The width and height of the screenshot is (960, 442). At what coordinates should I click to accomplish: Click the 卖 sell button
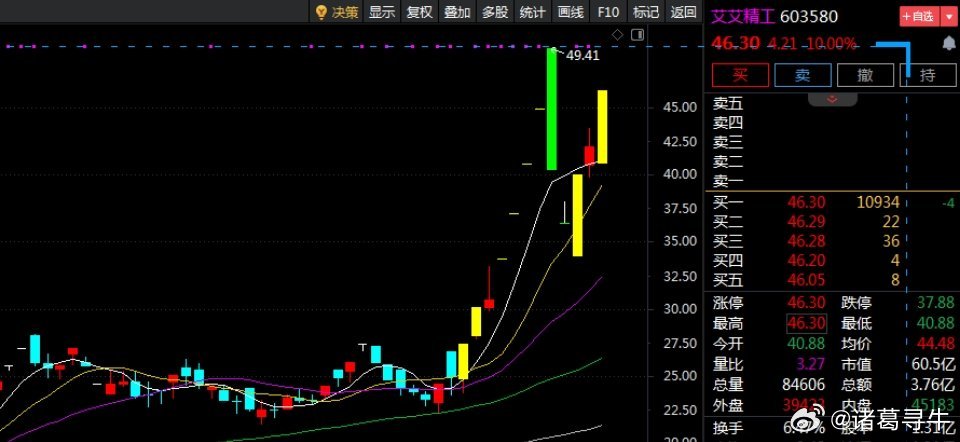pos(803,75)
